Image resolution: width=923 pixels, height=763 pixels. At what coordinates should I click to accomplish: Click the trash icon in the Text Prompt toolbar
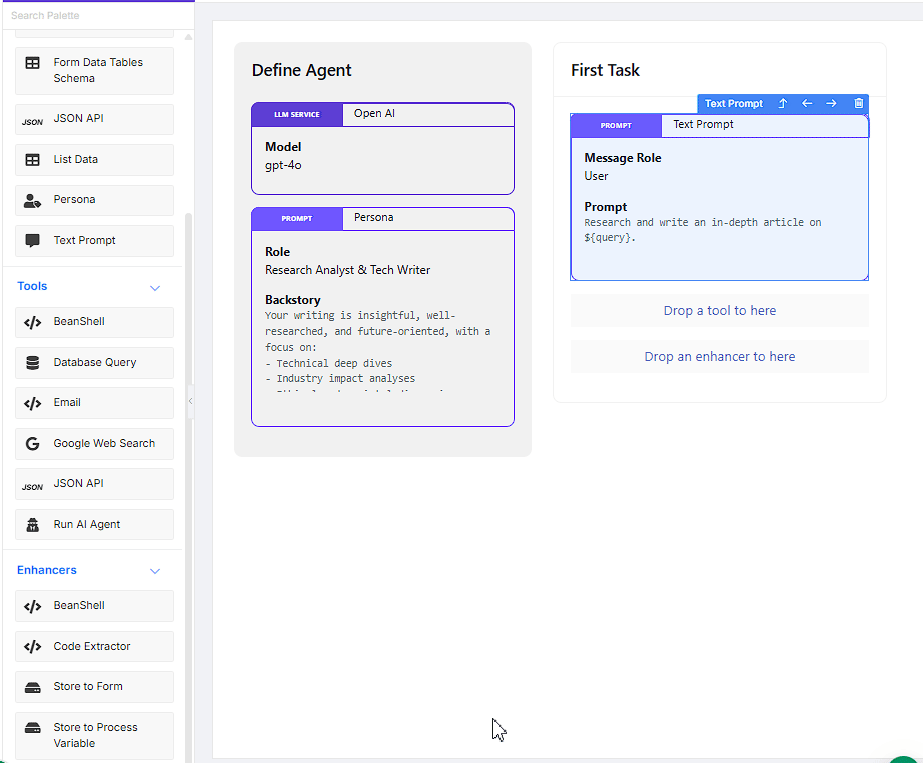858,104
